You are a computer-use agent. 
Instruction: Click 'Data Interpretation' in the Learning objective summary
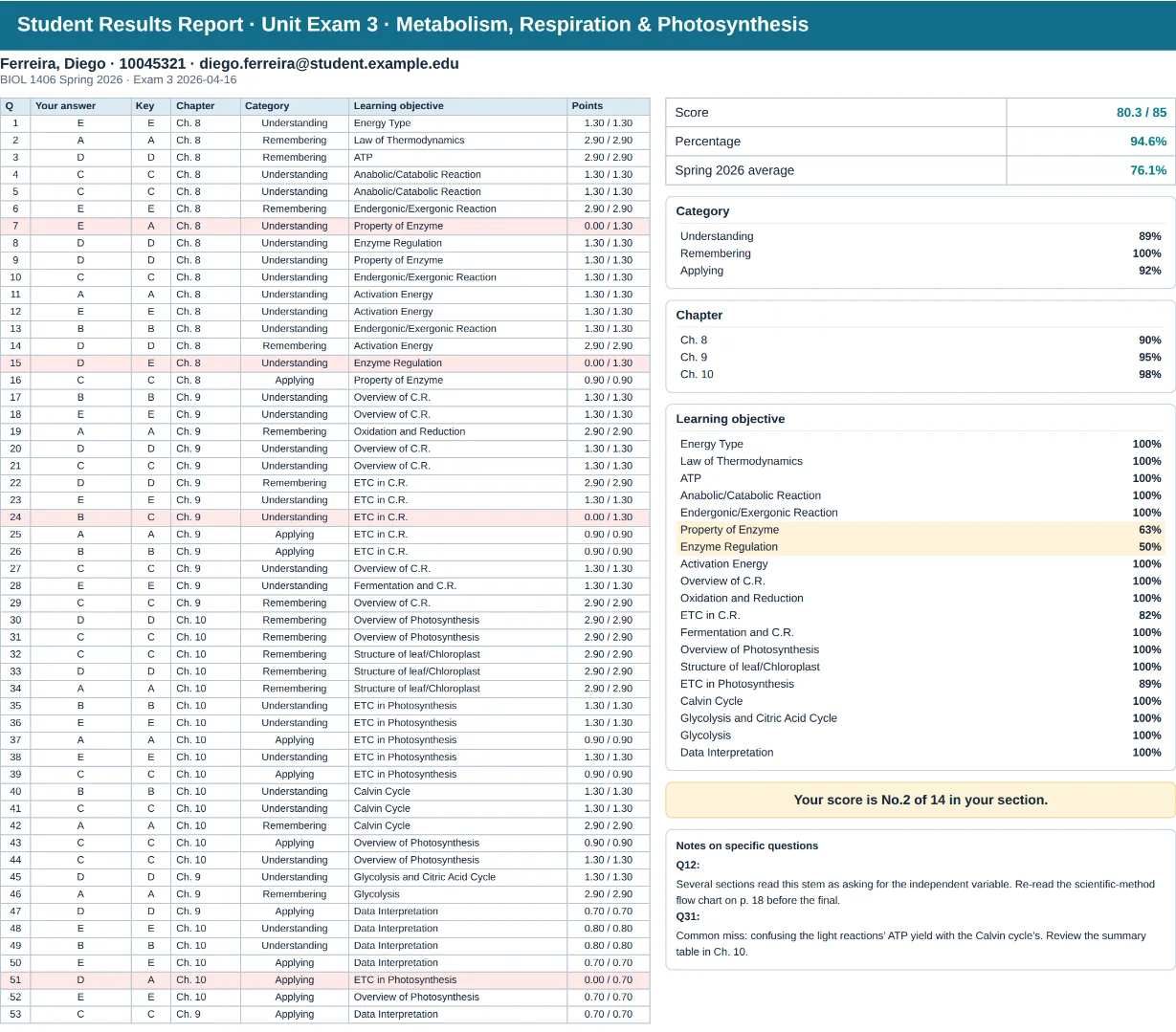[727, 753]
